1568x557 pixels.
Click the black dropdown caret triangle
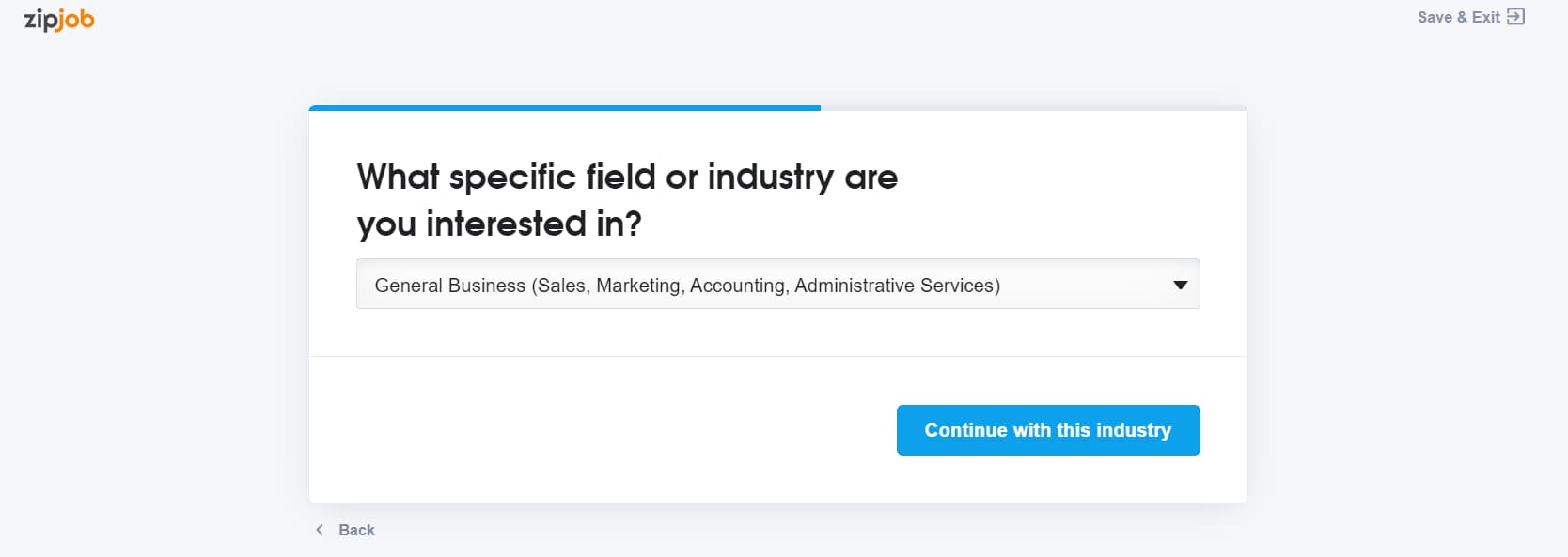1181,285
